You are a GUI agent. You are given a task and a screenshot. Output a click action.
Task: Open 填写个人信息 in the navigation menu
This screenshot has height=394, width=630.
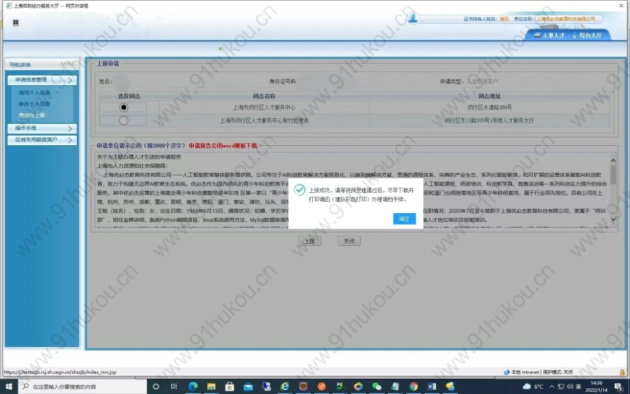click(34, 93)
